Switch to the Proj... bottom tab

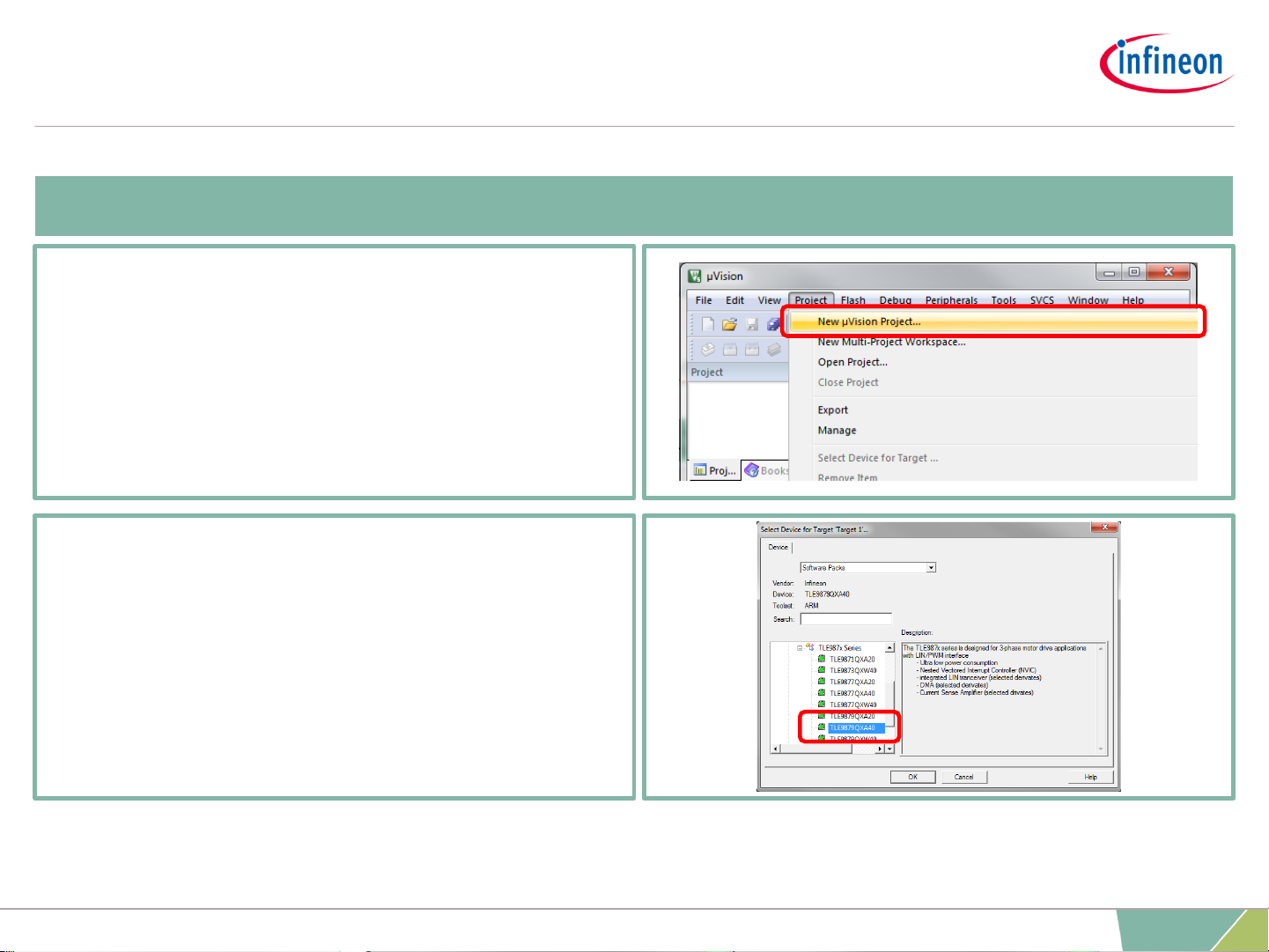tap(714, 470)
